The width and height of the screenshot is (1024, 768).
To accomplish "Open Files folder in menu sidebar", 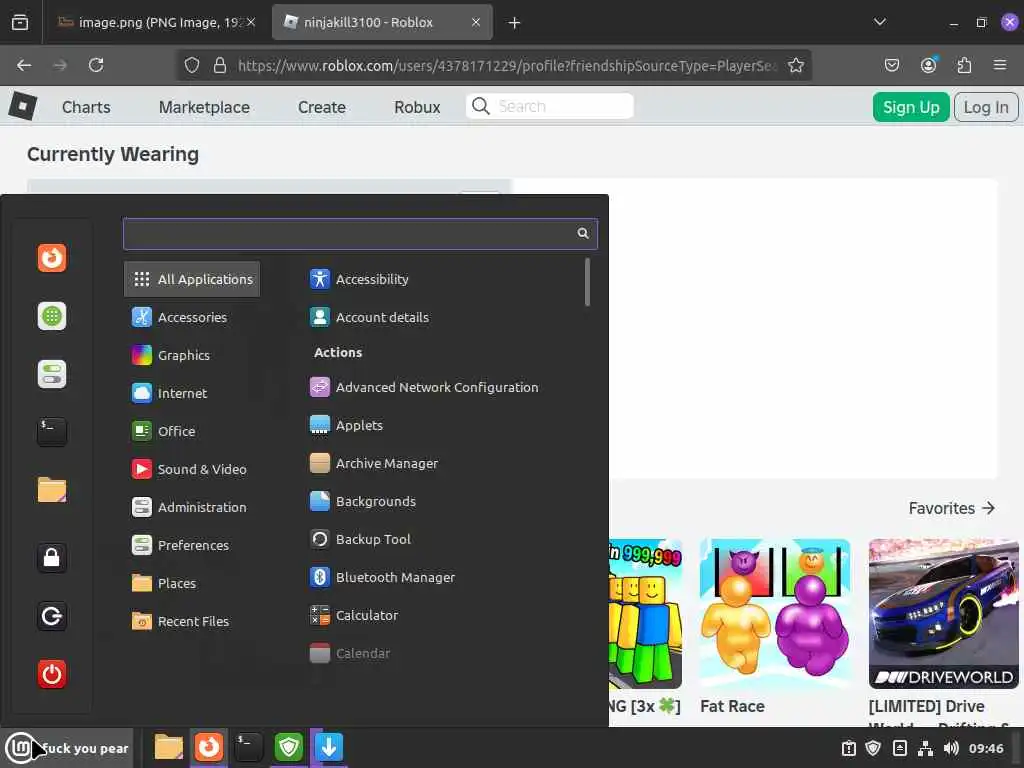I will (52, 490).
